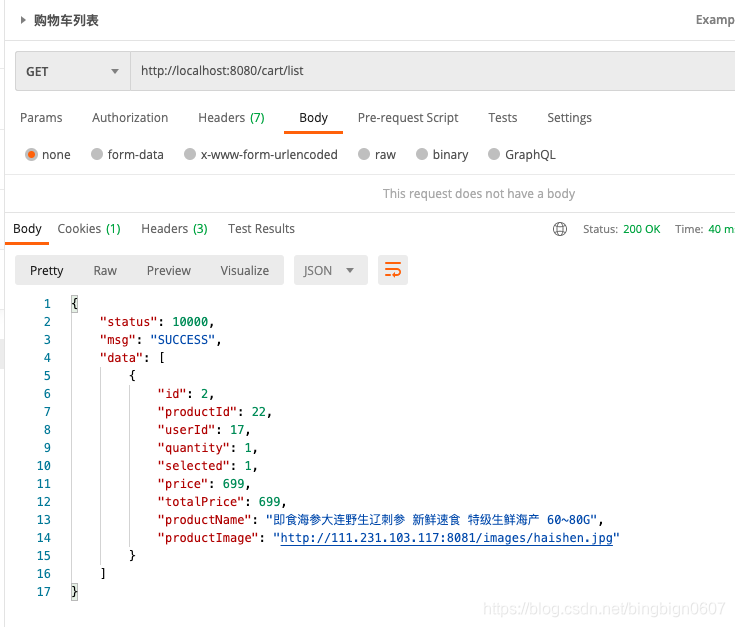Click the 购物车列表 request title
The height and width of the screenshot is (627, 735).
pyautogui.click(x=66, y=20)
